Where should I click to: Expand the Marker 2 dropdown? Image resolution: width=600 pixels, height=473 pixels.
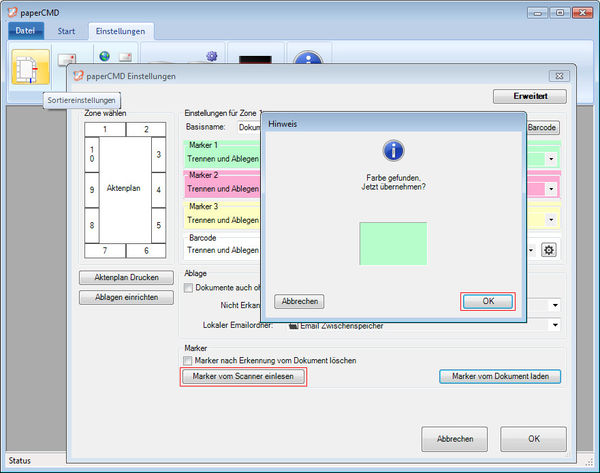[551, 189]
